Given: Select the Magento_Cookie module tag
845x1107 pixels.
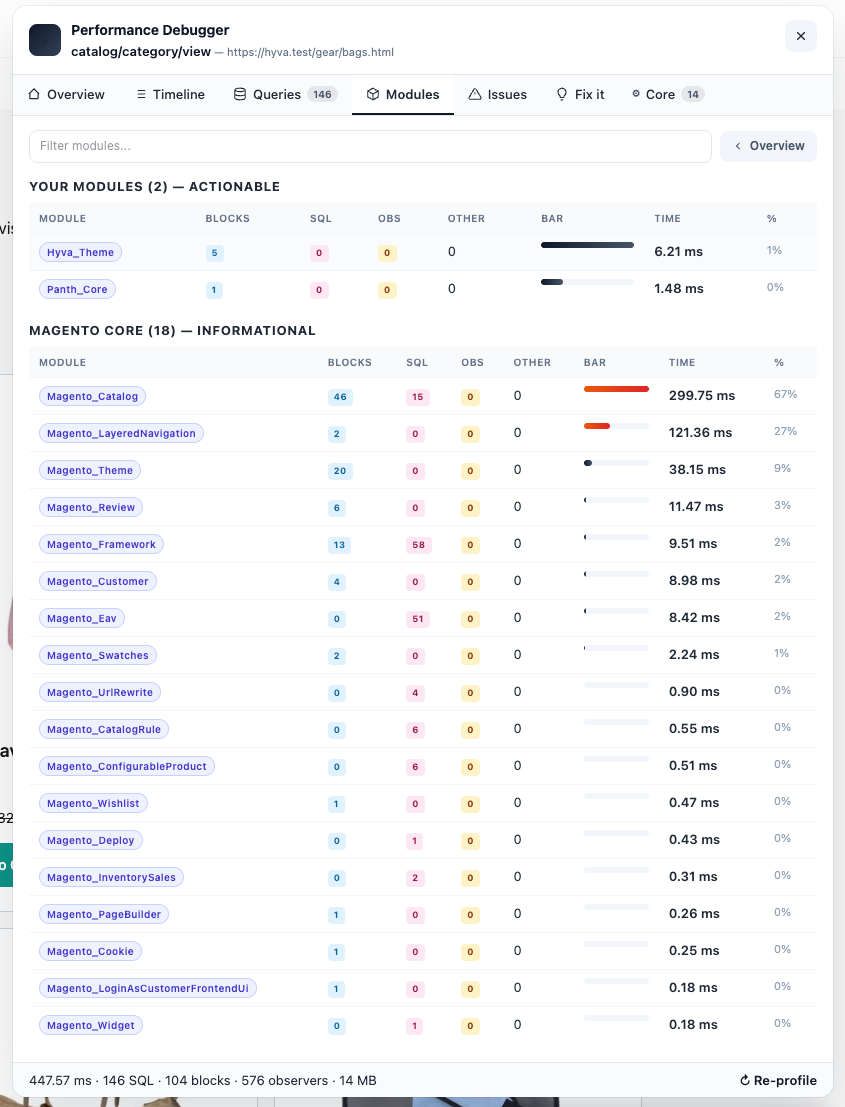Looking at the screenshot, I should 90,951.
